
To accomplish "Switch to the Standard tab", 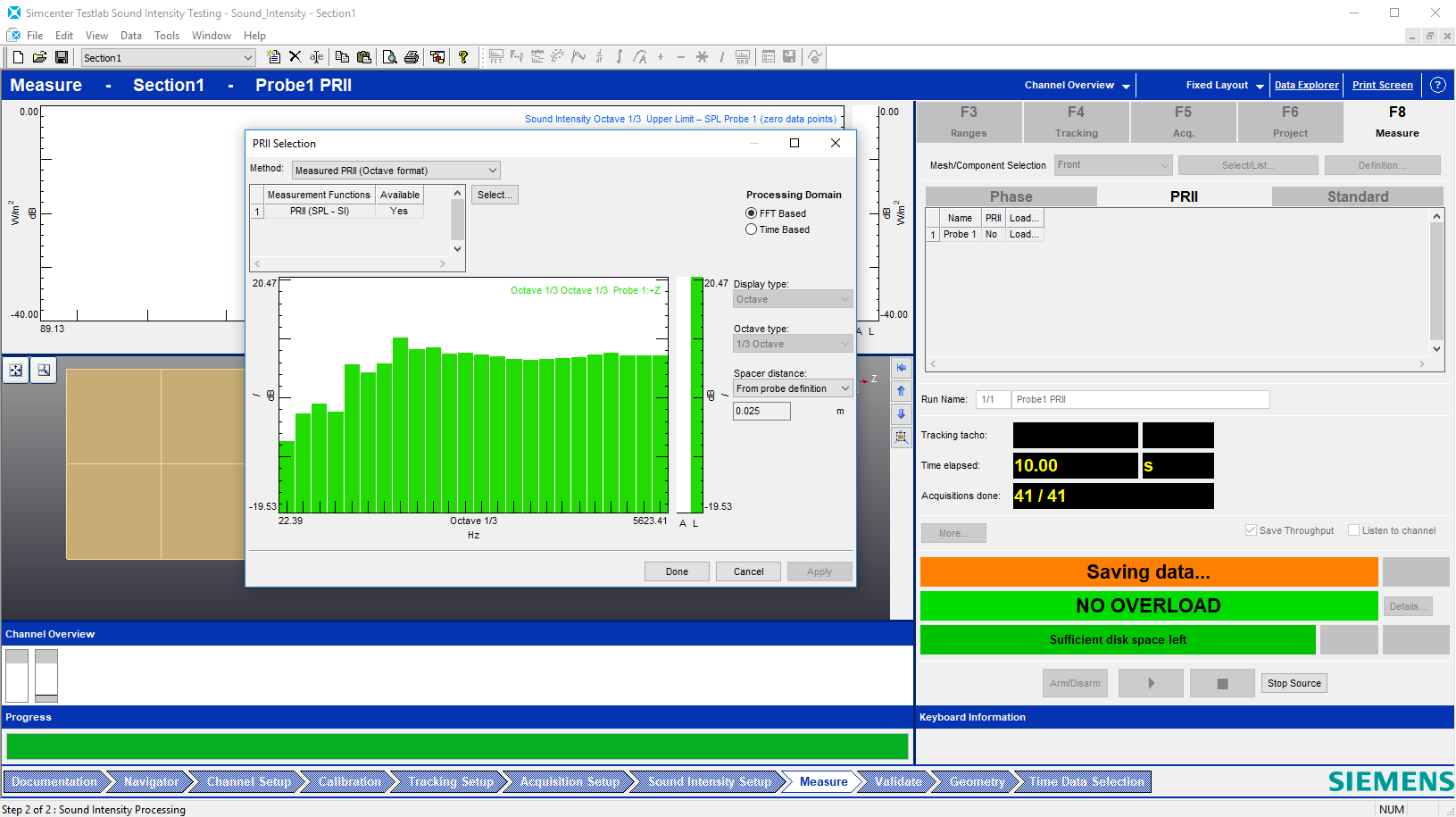I will [1358, 196].
